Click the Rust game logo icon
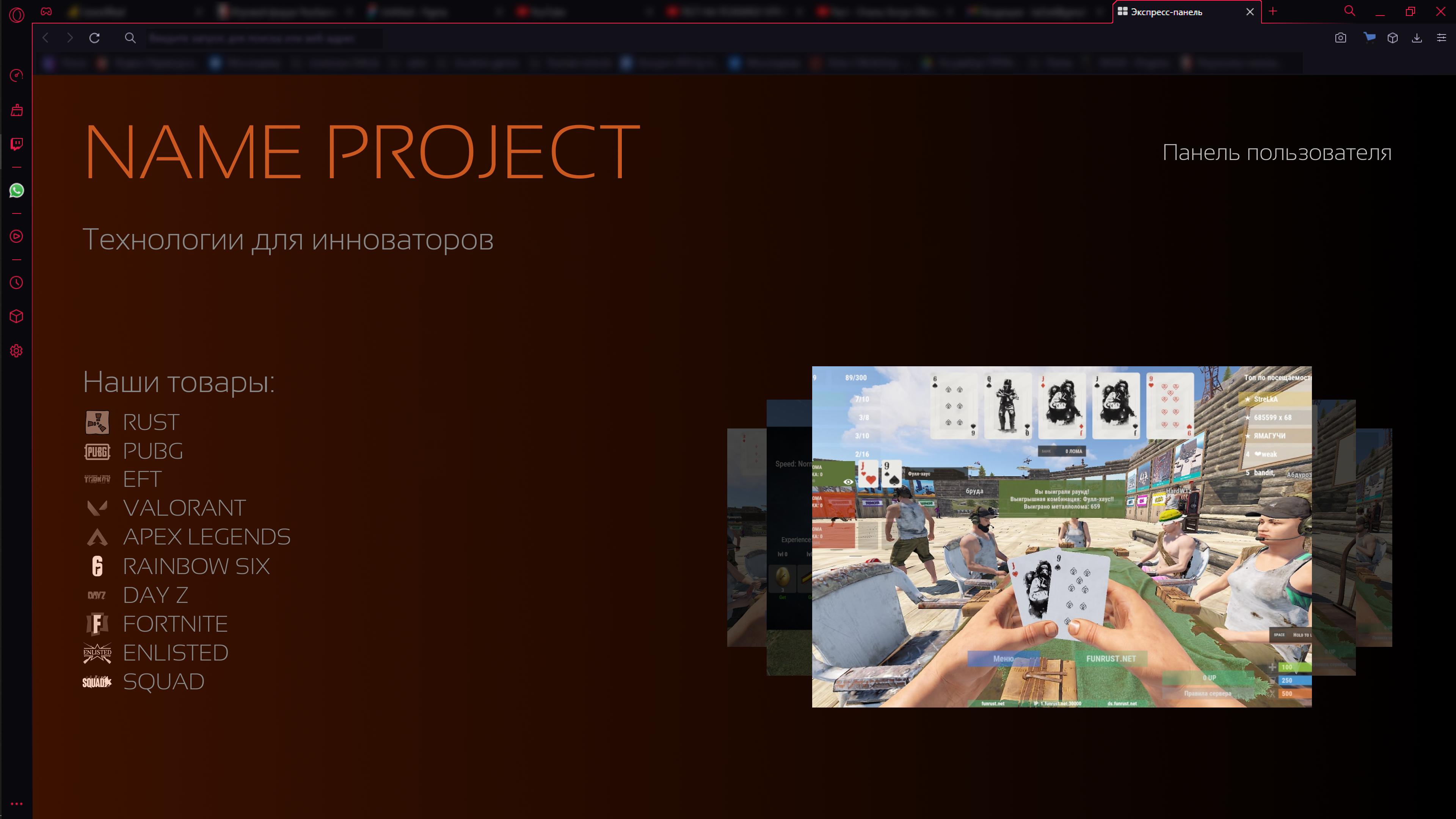The image size is (1456, 819). pos(97,422)
